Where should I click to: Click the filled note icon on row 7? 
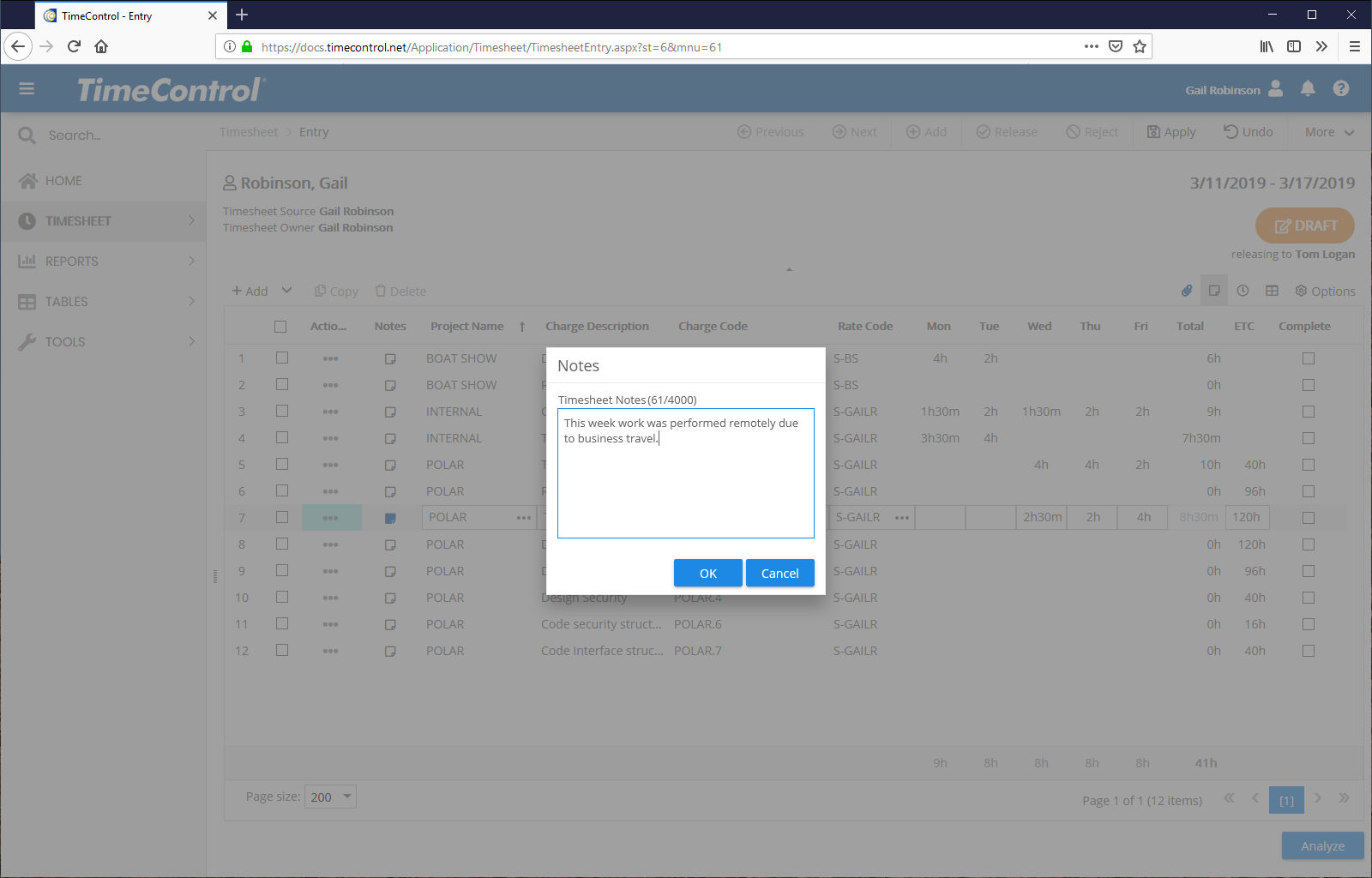pyautogui.click(x=390, y=518)
